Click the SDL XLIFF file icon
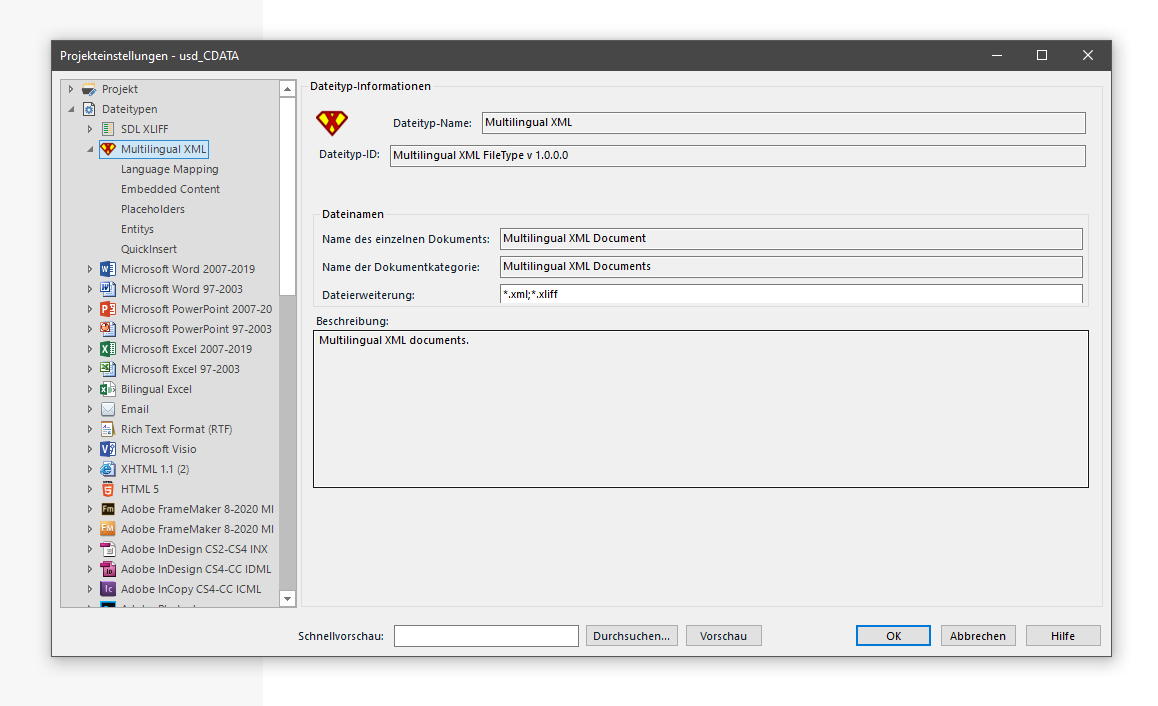 pos(108,129)
